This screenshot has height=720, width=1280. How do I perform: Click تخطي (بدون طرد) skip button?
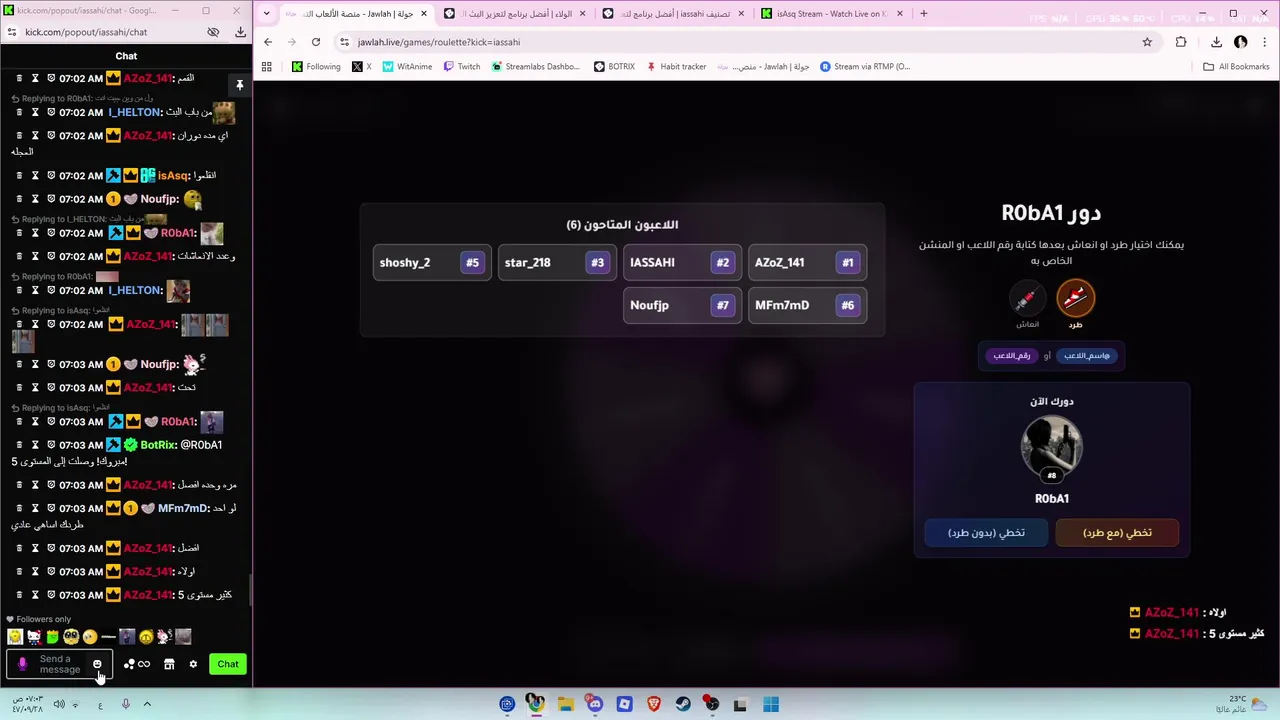(986, 533)
